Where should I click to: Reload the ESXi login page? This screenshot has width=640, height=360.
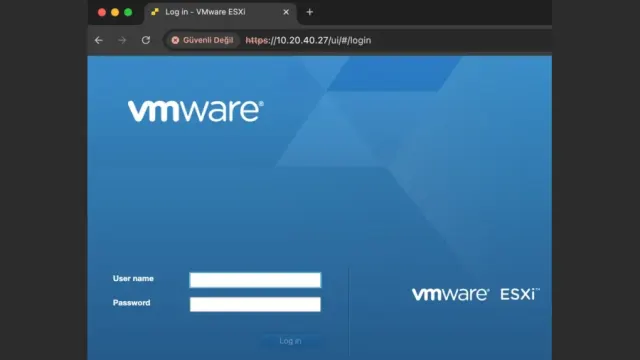(146, 40)
